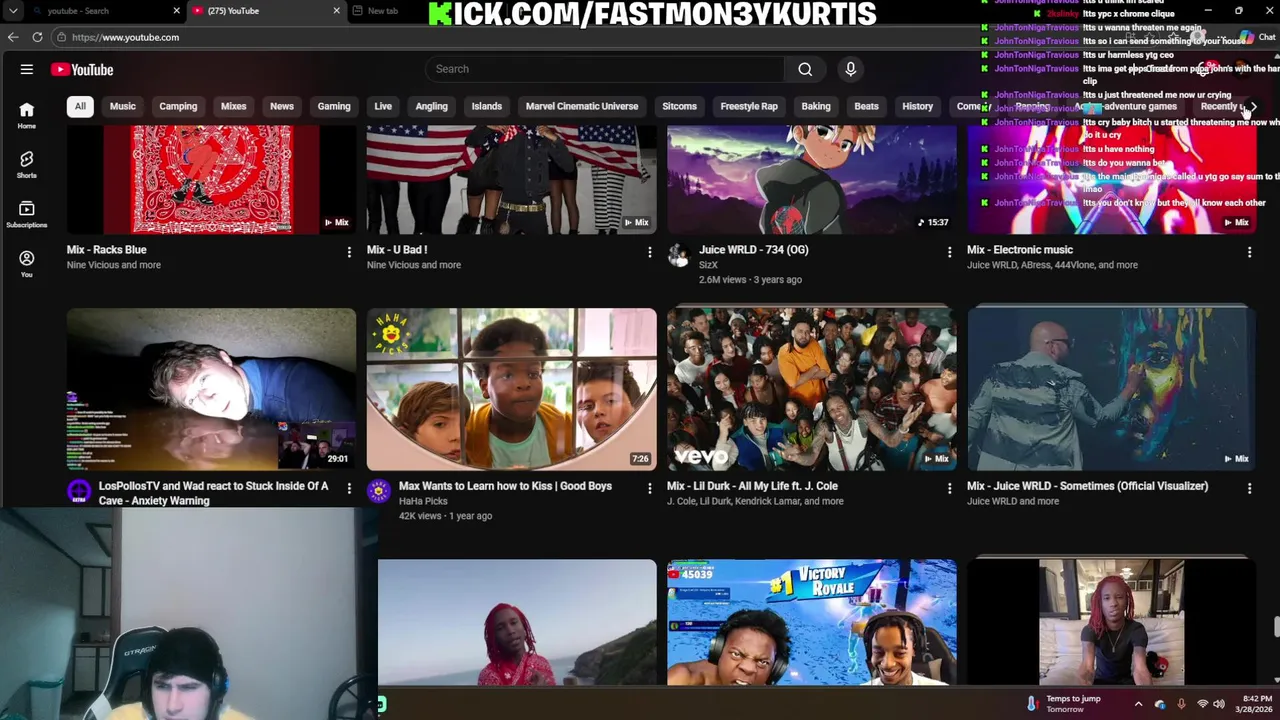The height and width of the screenshot is (720, 1280).
Task: Open the You section in sidebar
Action: (x=27, y=264)
